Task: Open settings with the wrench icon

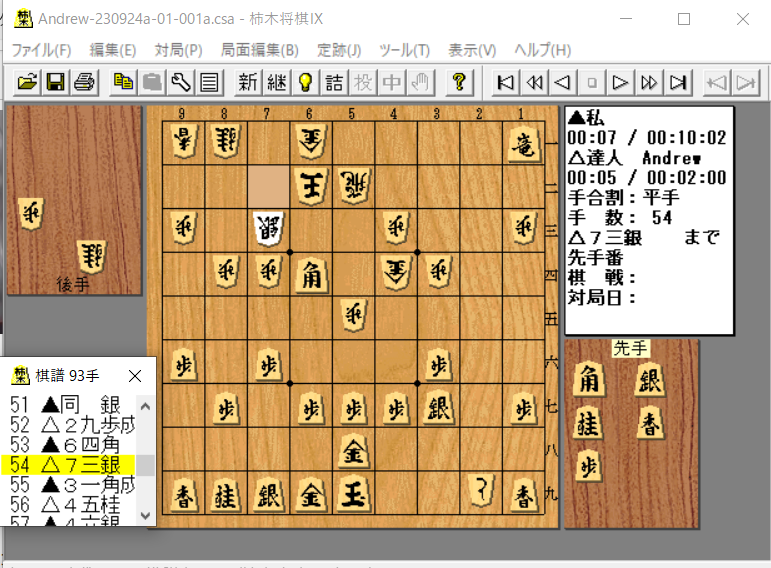Action: coord(181,82)
